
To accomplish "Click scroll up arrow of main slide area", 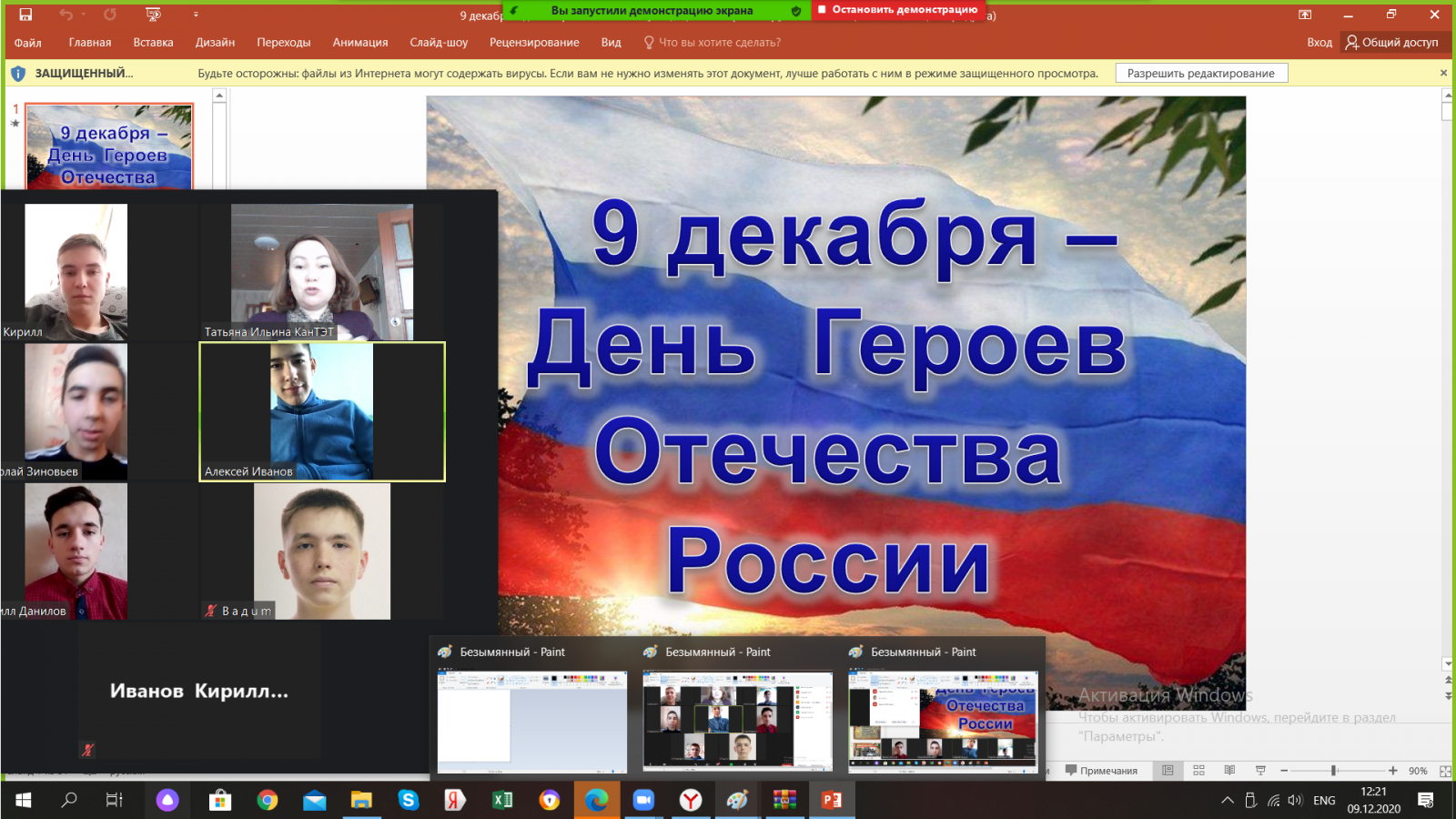I will pyautogui.click(x=1448, y=95).
